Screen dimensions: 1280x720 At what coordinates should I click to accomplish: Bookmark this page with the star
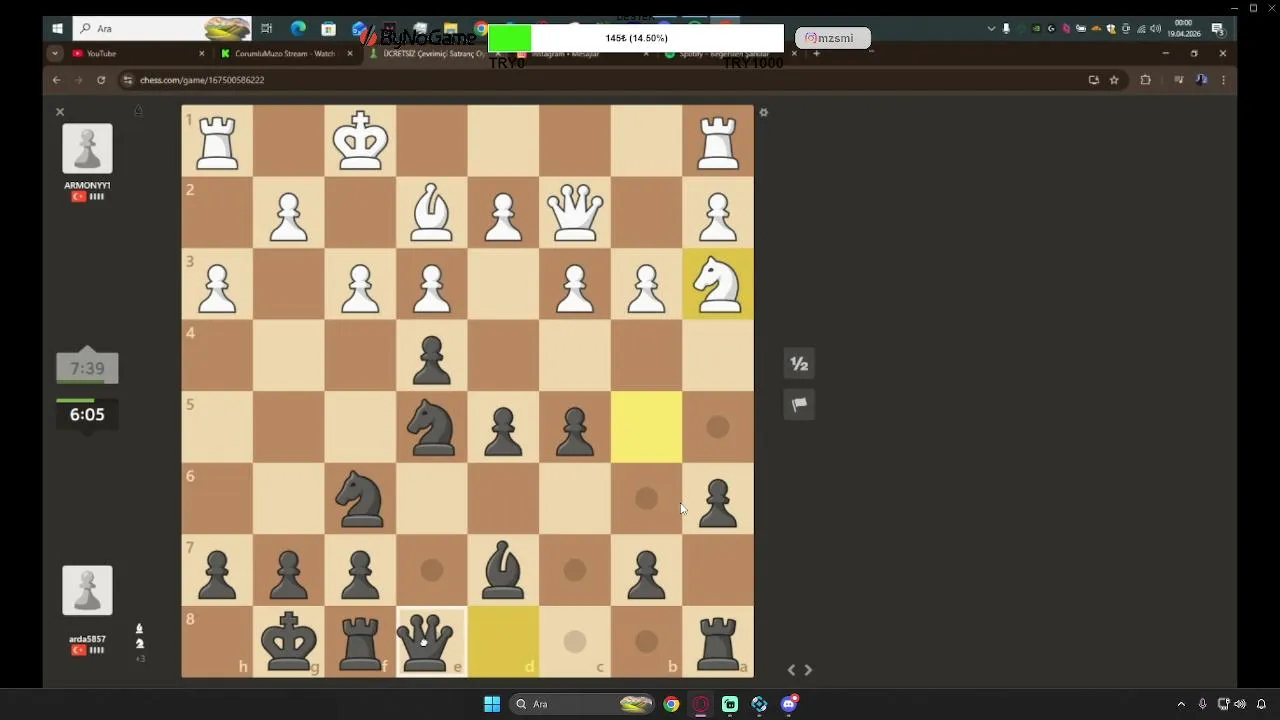(x=1114, y=80)
